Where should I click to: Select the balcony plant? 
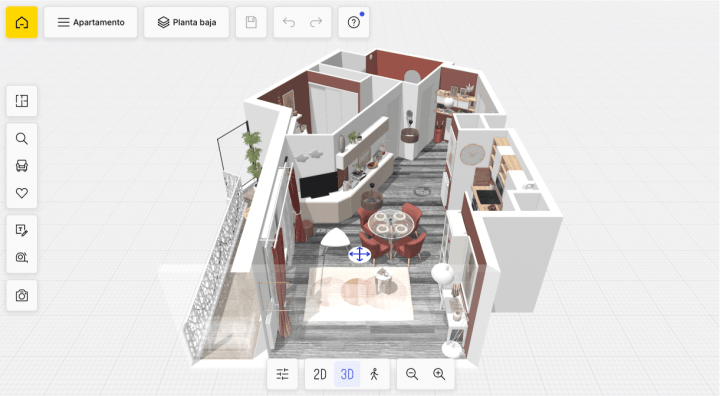tap(252, 155)
